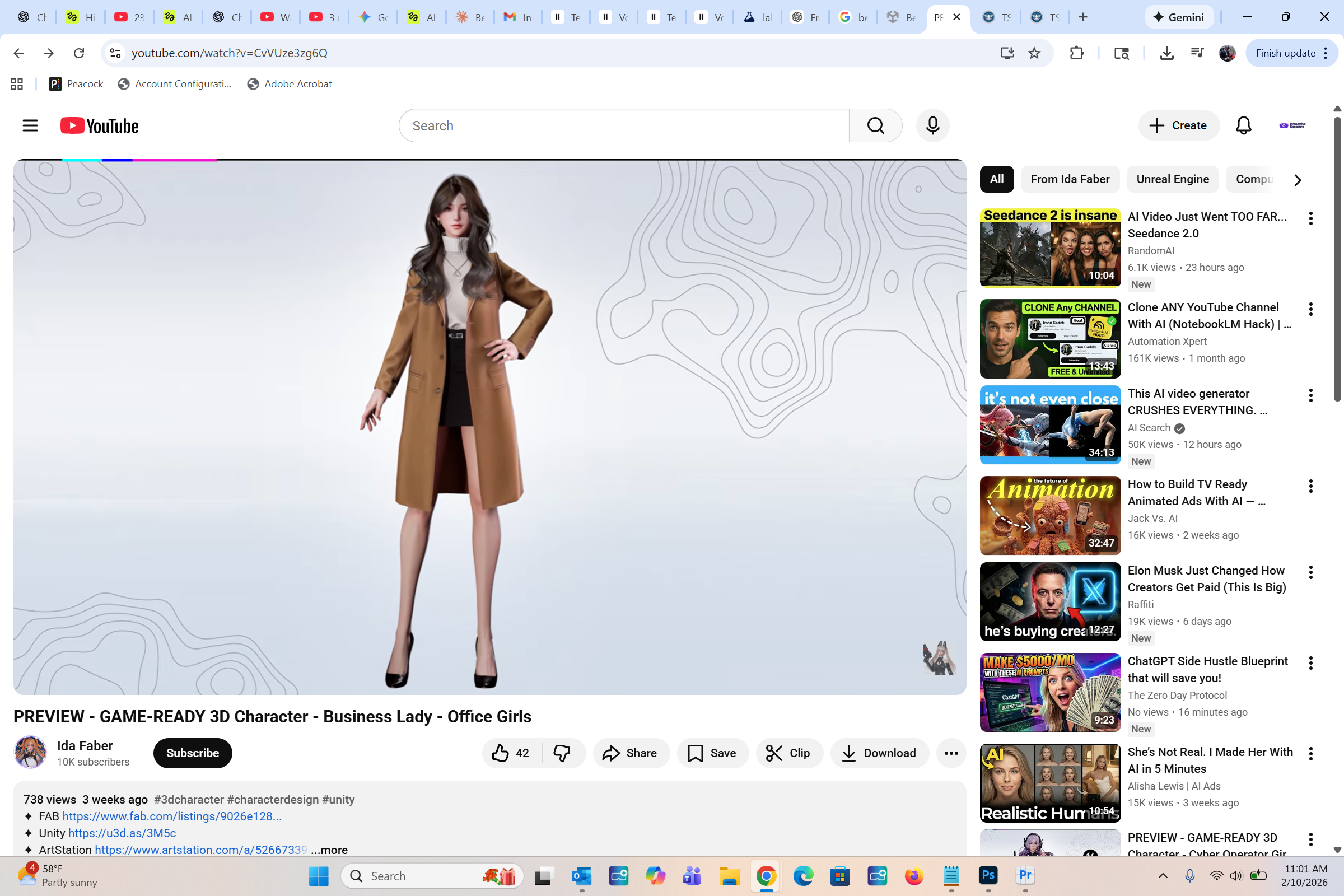This screenshot has height=896, width=1344.
Task: Click the Download button
Action: tap(879, 753)
